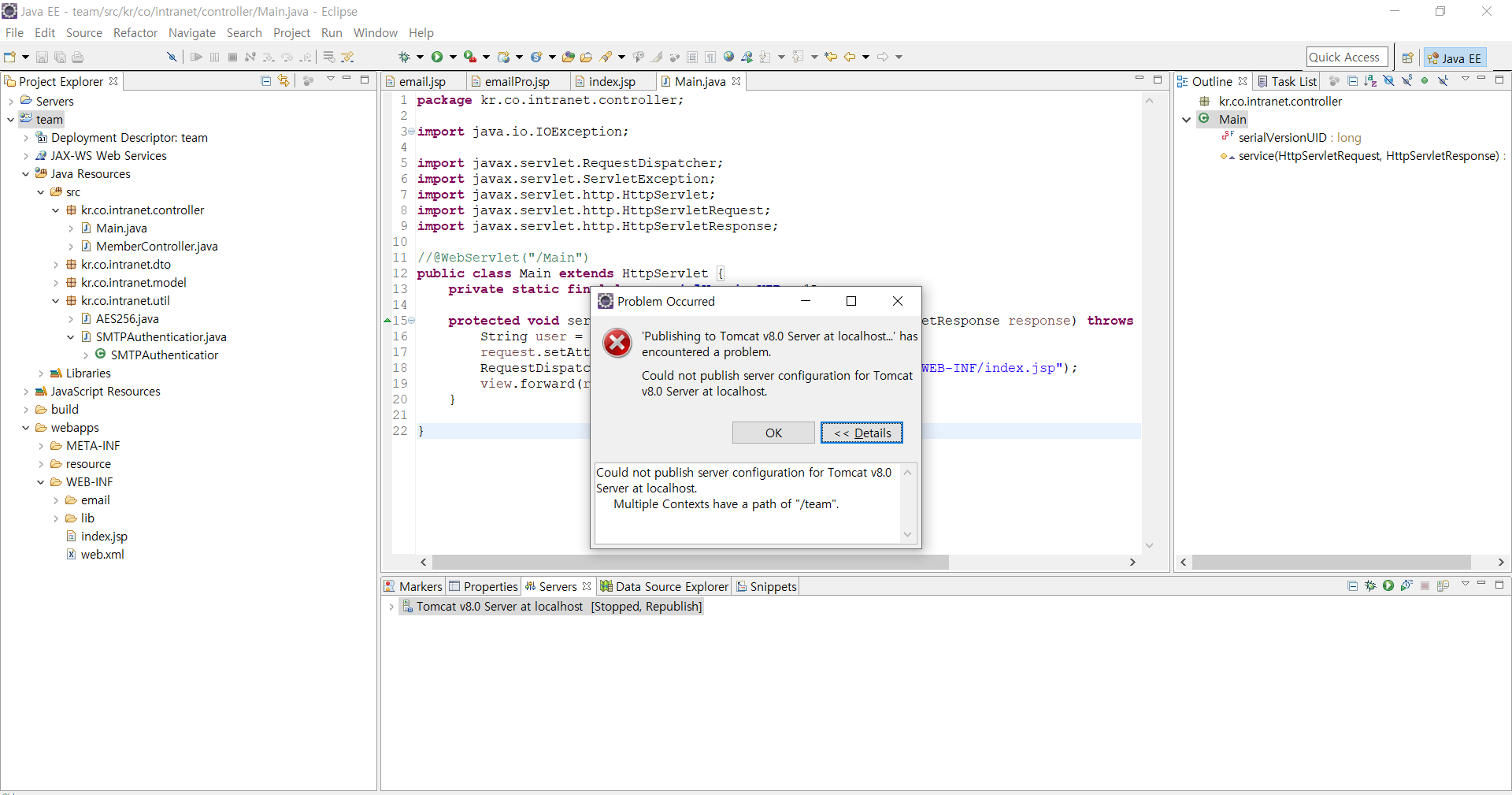Click the Task List tab icon
1512x795 pixels.
coord(1262,81)
